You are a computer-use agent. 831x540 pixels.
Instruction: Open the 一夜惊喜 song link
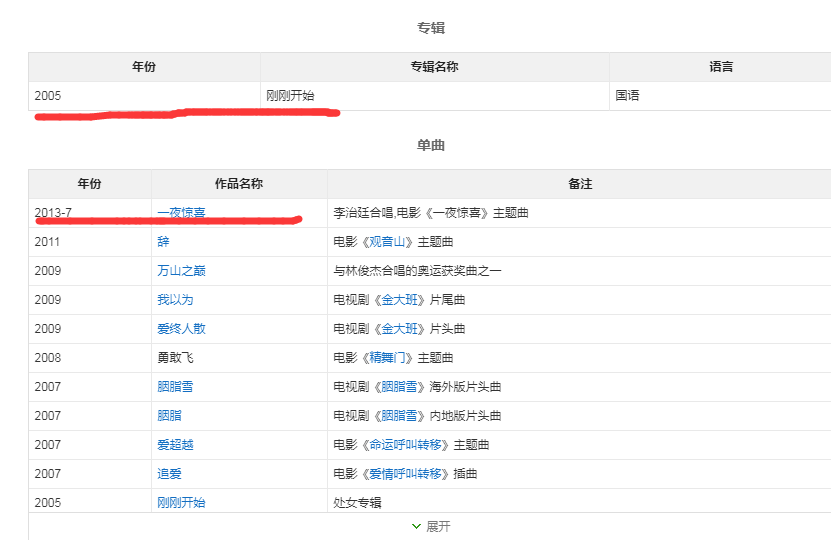[181, 213]
